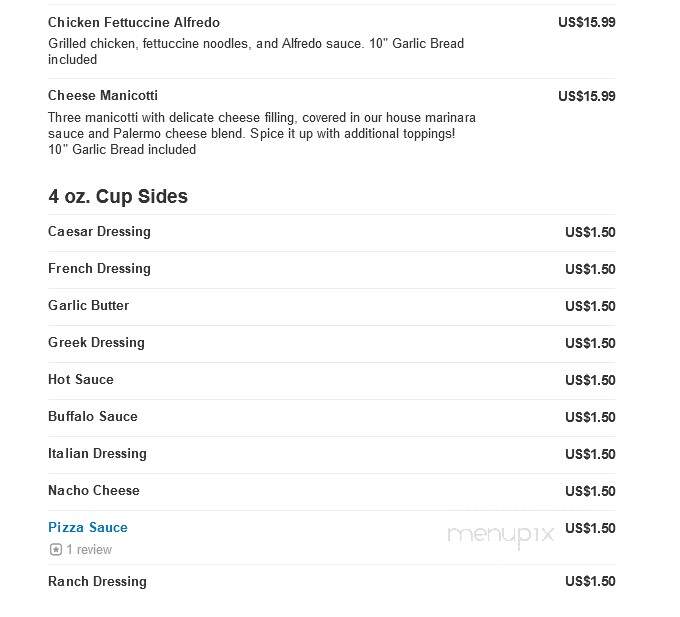Click the 4 oz. Cup Sides heading

coord(118,196)
